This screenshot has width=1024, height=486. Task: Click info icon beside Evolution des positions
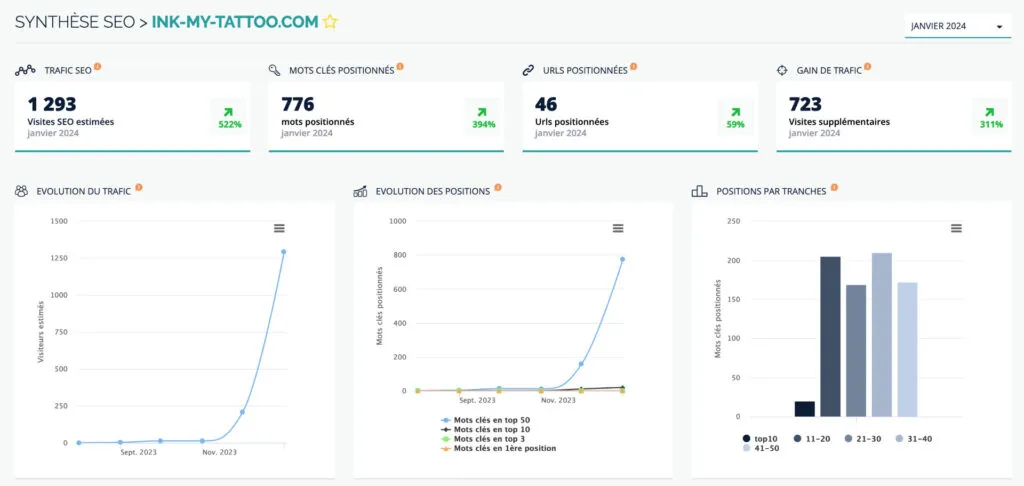pyautogui.click(x=497, y=187)
